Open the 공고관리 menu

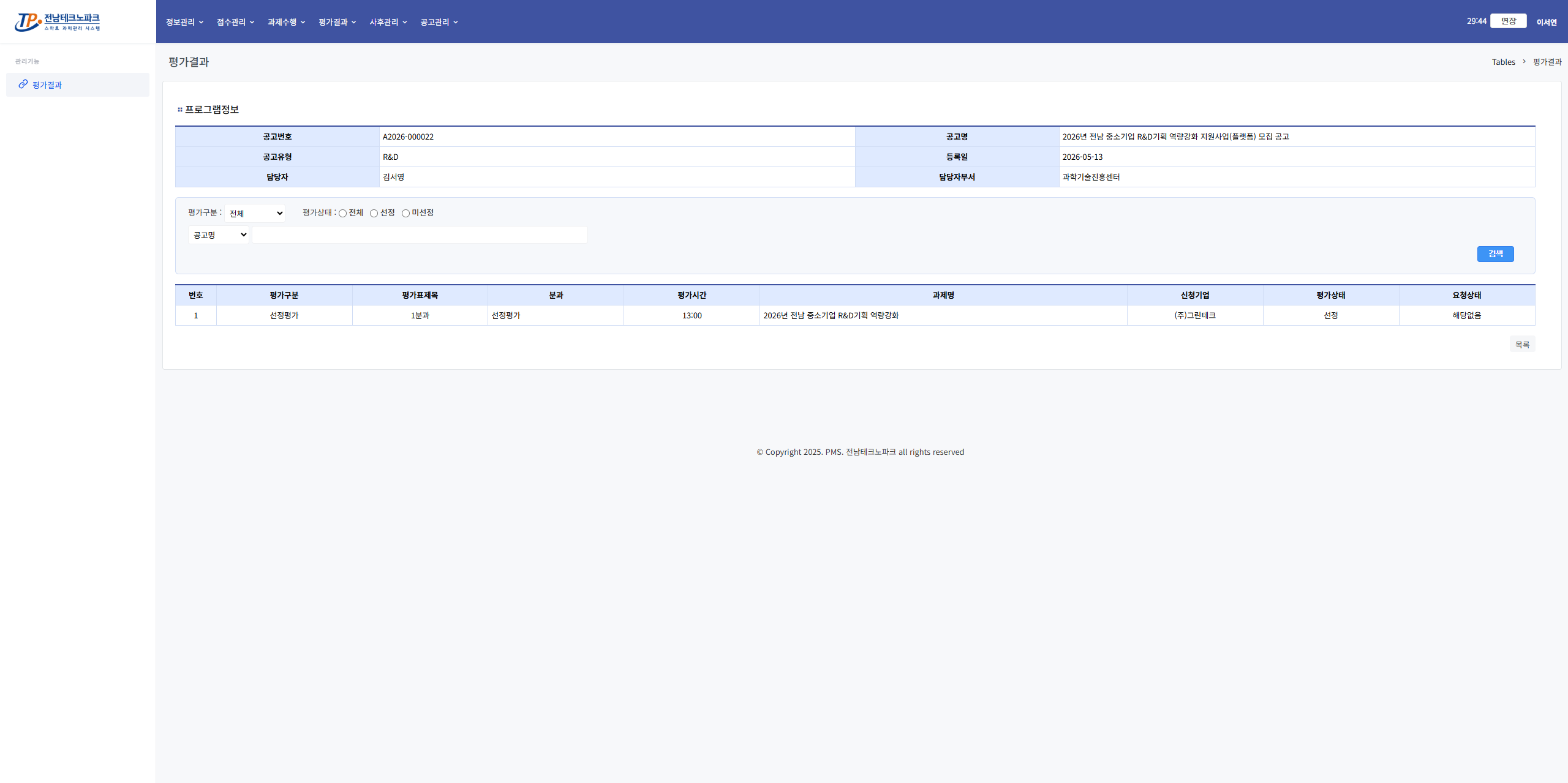point(439,22)
